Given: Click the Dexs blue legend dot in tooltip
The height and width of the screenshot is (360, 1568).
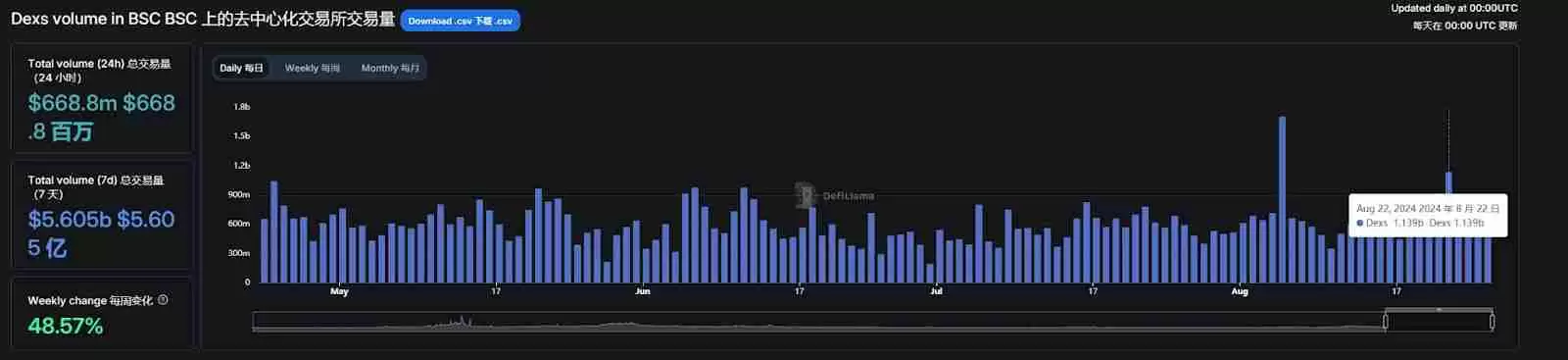Looking at the screenshot, I should [1360, 224].
